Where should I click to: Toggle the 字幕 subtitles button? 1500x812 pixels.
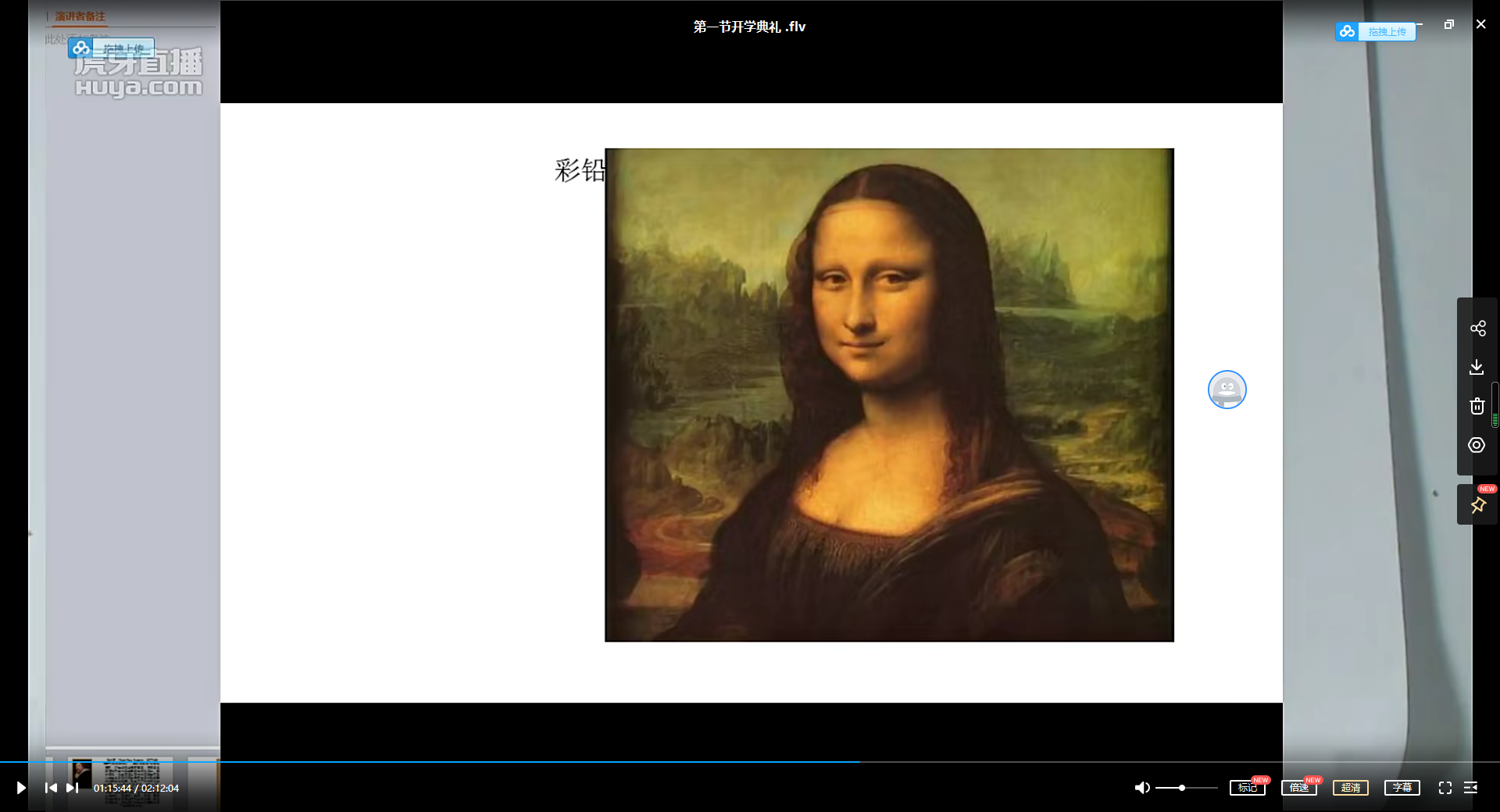[1402, 788]
